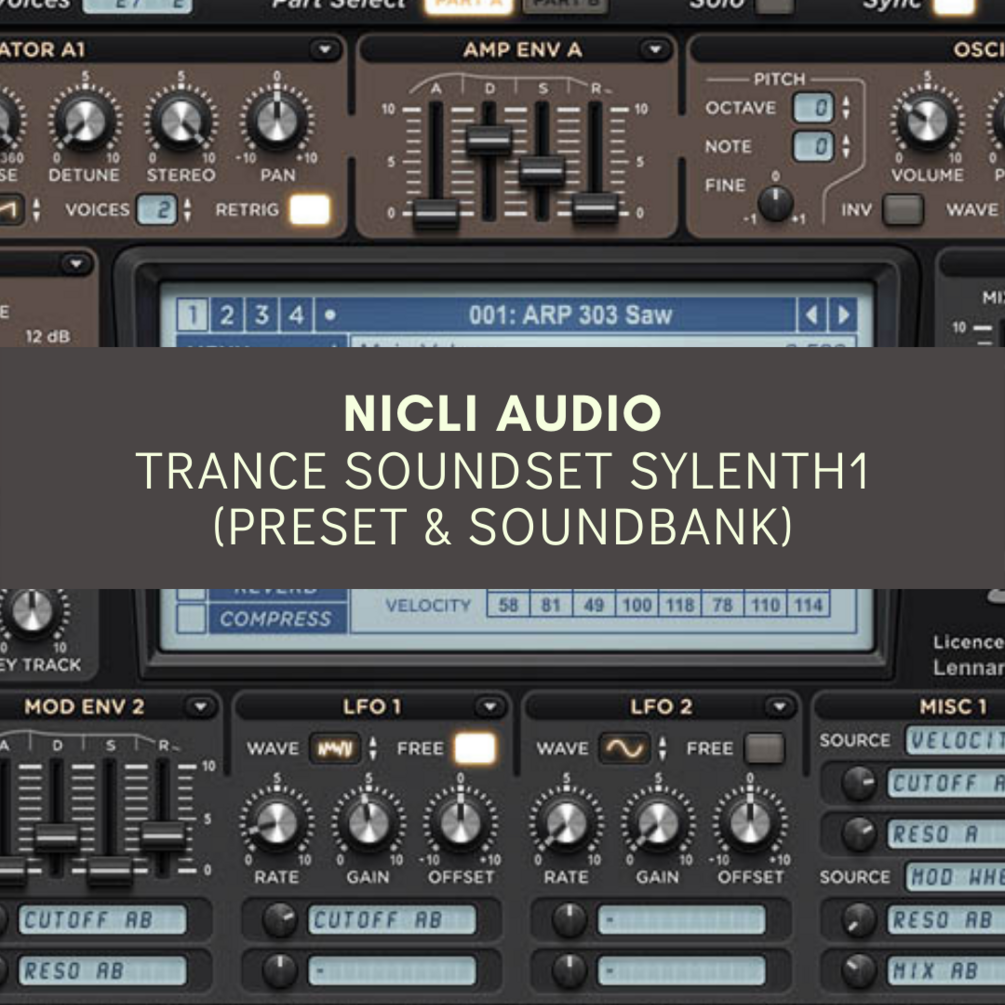Image resolution: width=1005 pixels, height=1005 pixels.
Task: Move the AMP ENV A release slider
Action: click(x=595, y=207)
